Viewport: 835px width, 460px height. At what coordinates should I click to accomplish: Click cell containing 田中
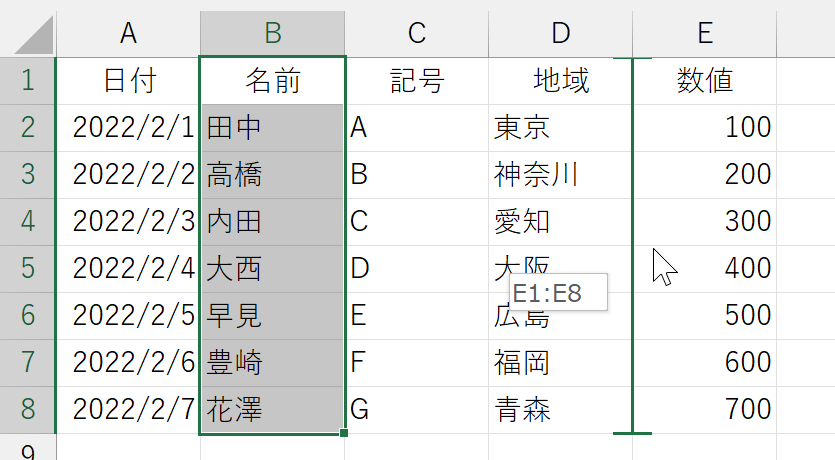[x=273, y=128]
